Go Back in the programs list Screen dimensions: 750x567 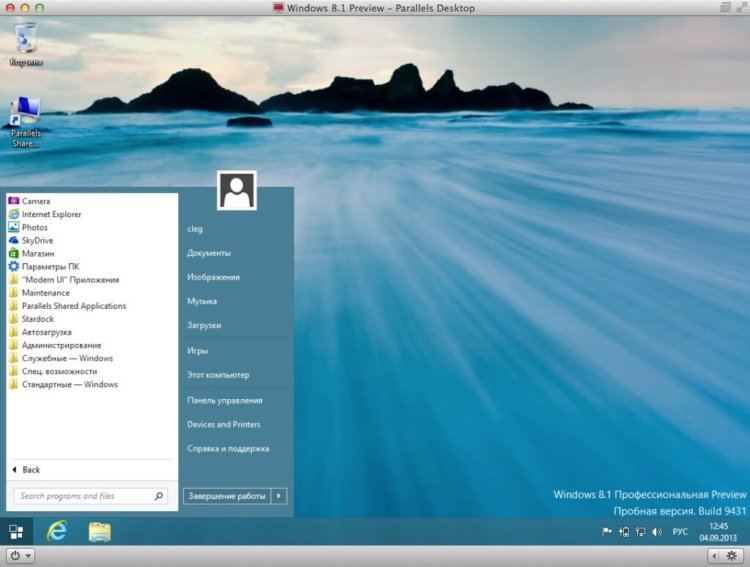[x=26, y=470]
